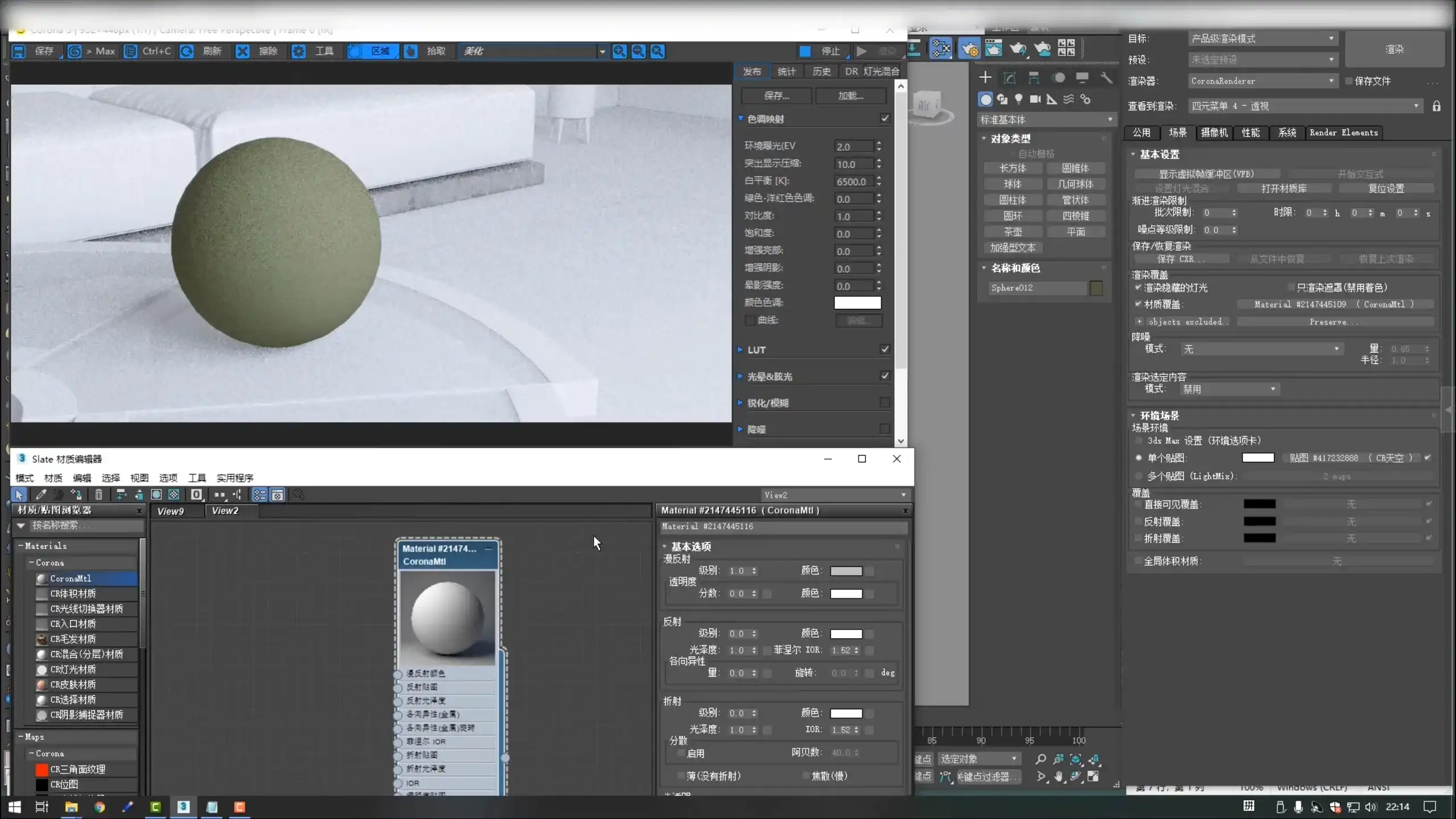This screenshot has width=1456, height=819.
Task: Open the Cameras category icon in create panel
Action: [x=1035, y=100]
